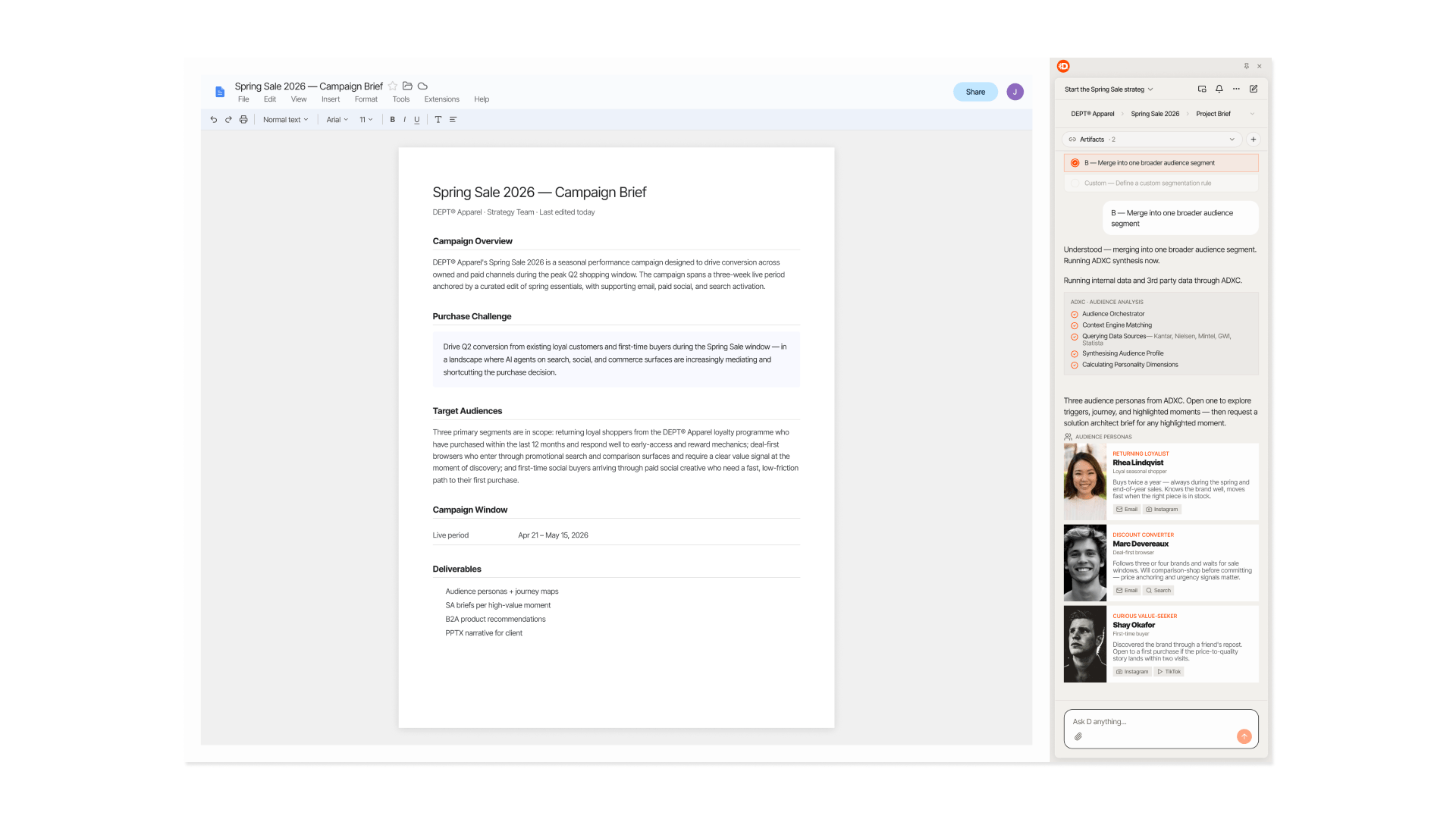Open the Tools menu
The height and width of the screenshot is (819, 1456).
401,99
